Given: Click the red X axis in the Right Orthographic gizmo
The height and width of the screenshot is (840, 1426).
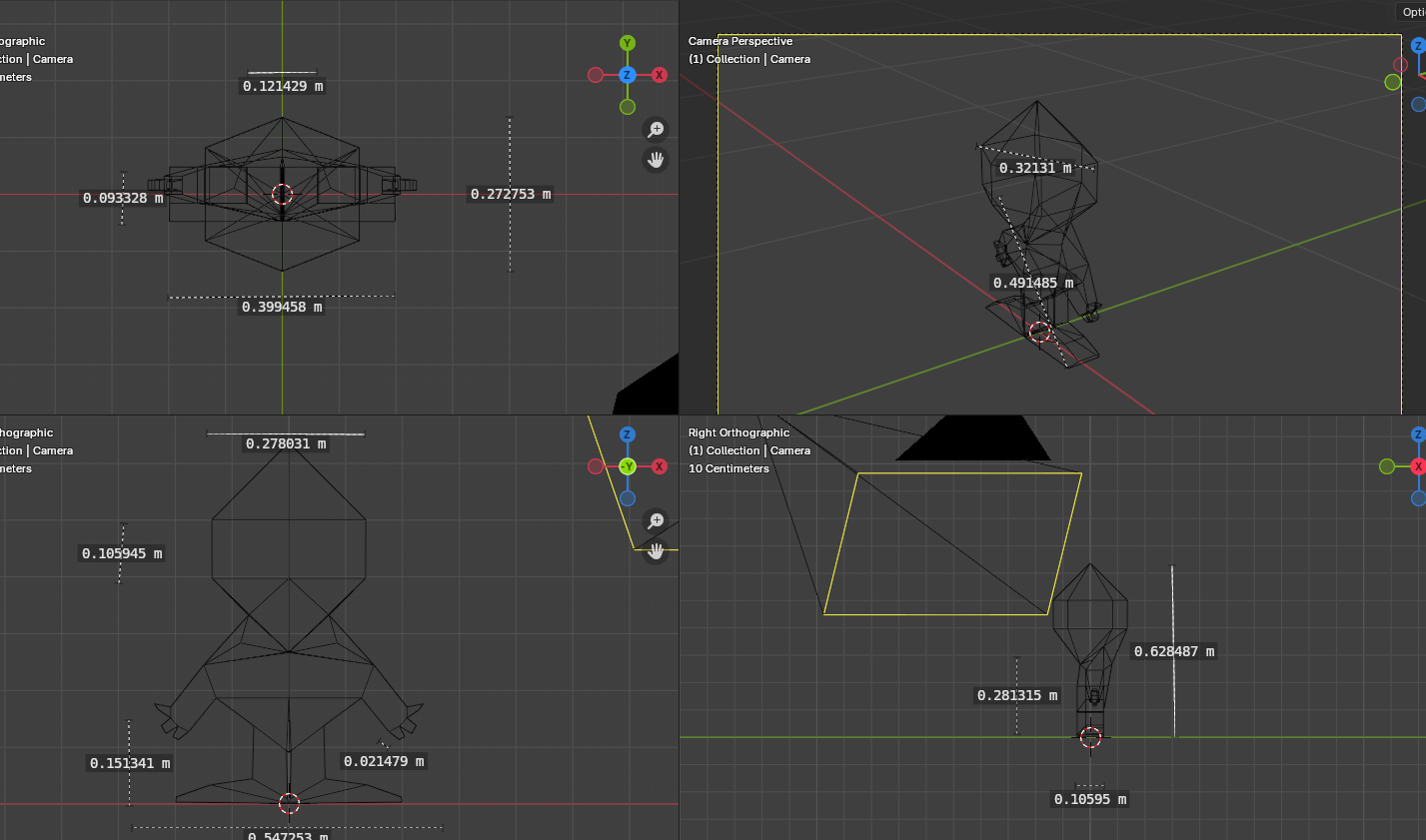Looking at the screenshot, I should pyautogui.click(x=1419, y=466).
